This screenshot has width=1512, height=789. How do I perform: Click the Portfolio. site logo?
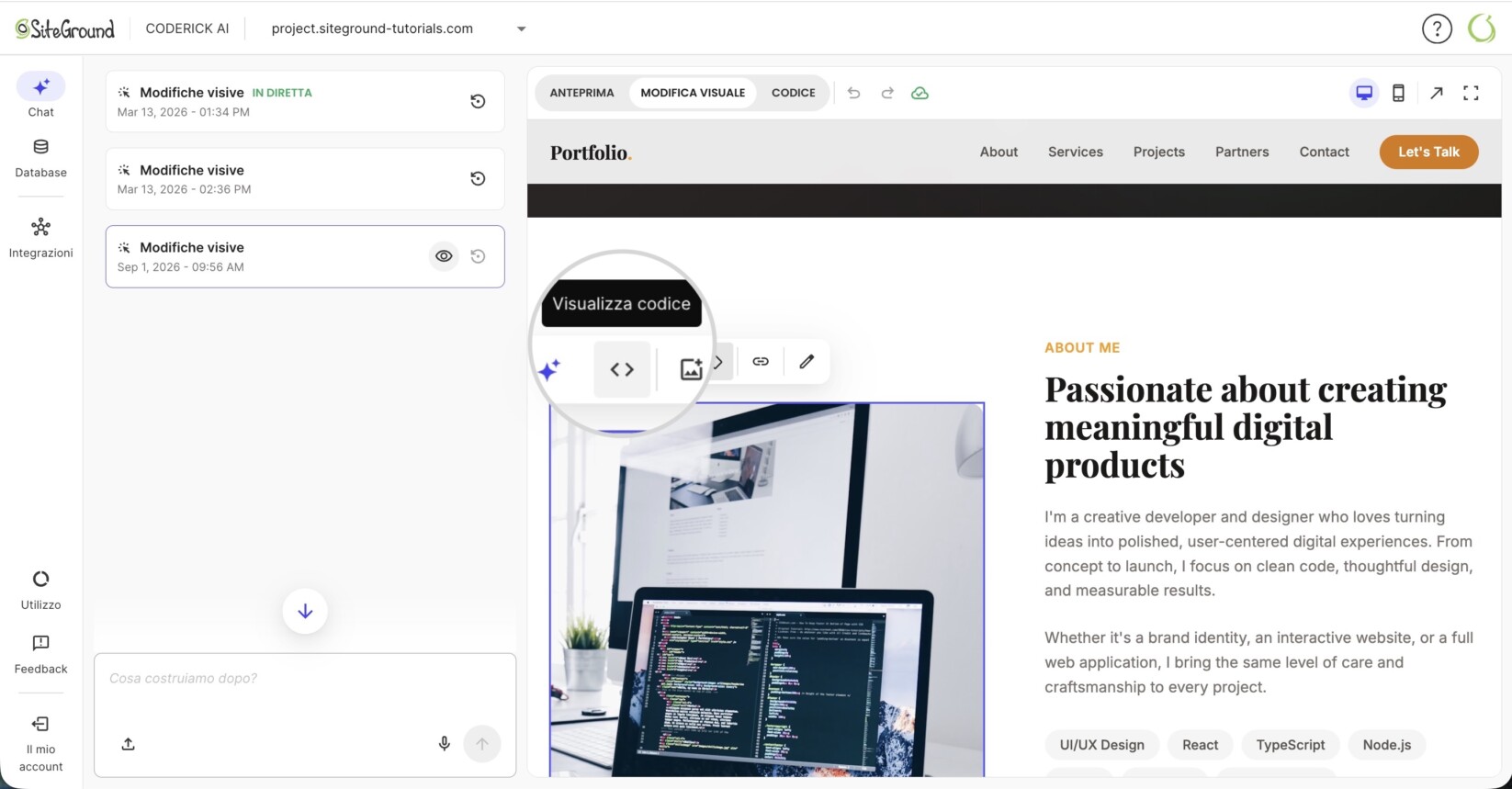pyautogui.click(x=591, y=152)
